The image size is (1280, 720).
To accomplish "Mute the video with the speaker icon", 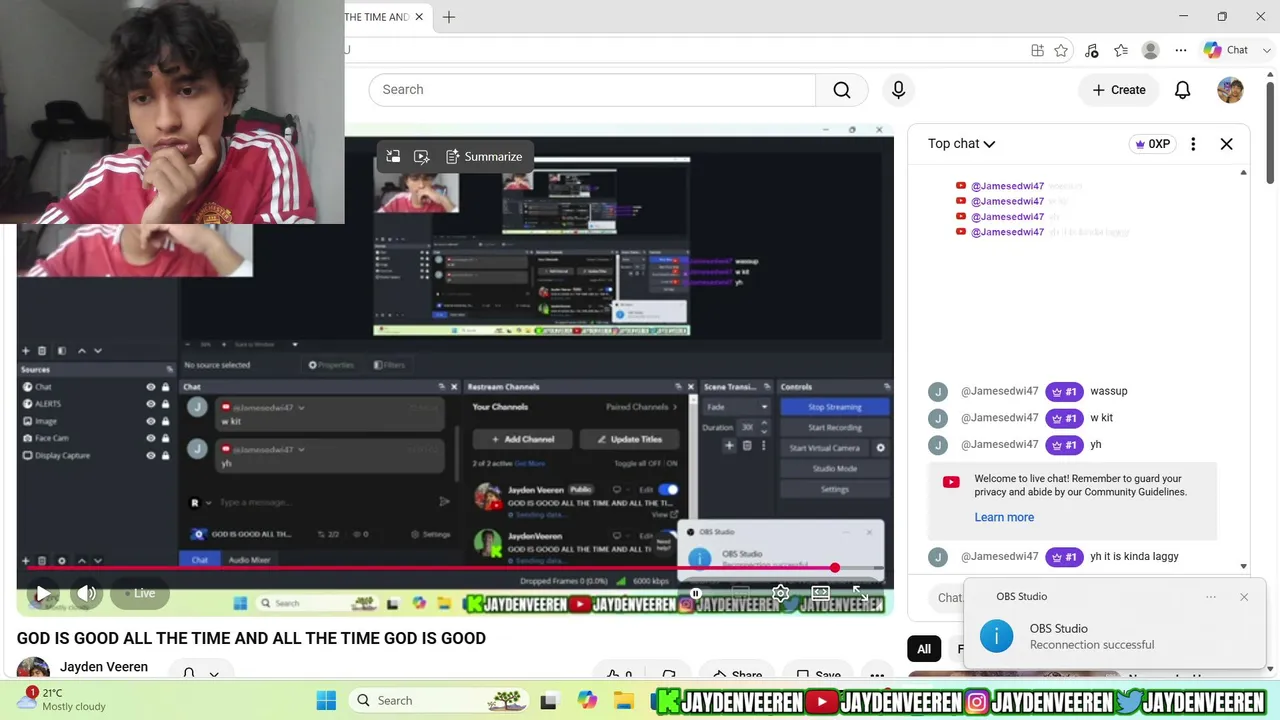I will coord(87,593).
